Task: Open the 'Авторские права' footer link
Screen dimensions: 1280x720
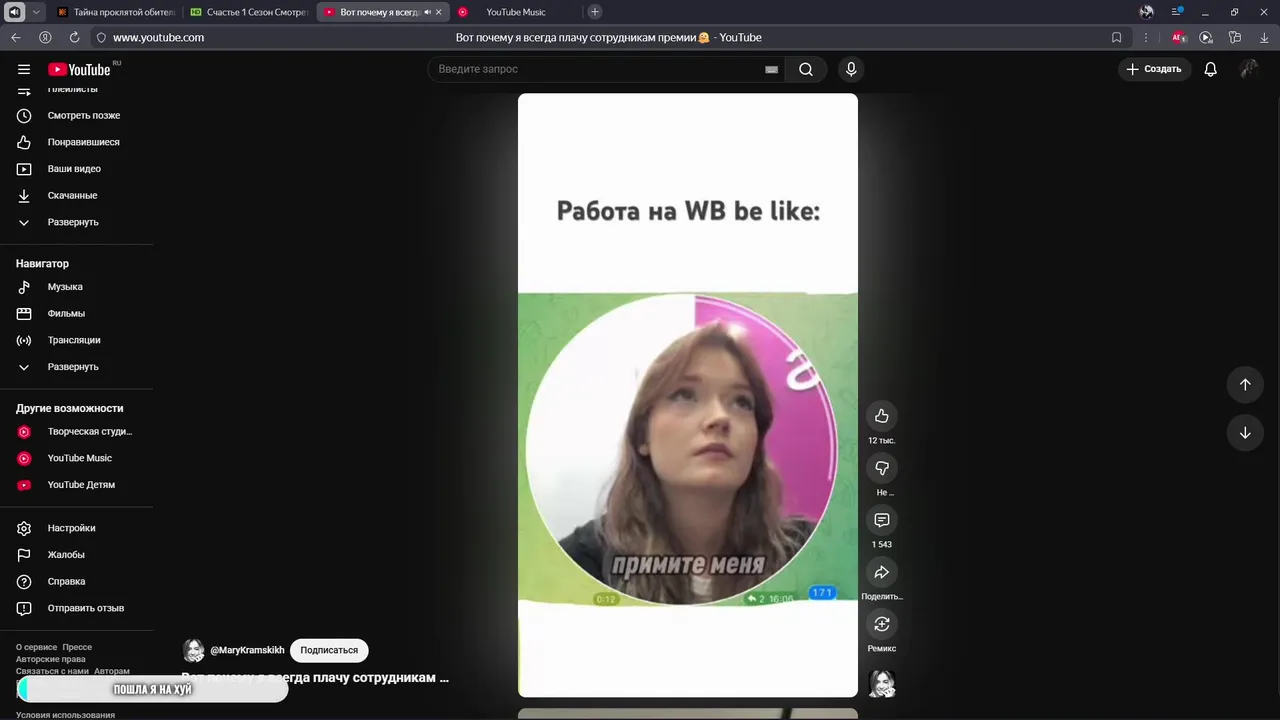Action: click(x=51, y=659)
